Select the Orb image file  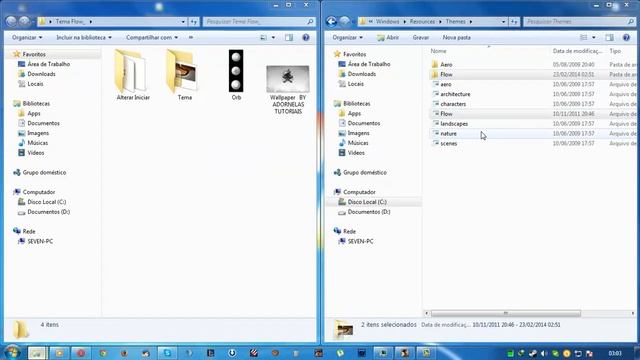click(x=236, y=74)
